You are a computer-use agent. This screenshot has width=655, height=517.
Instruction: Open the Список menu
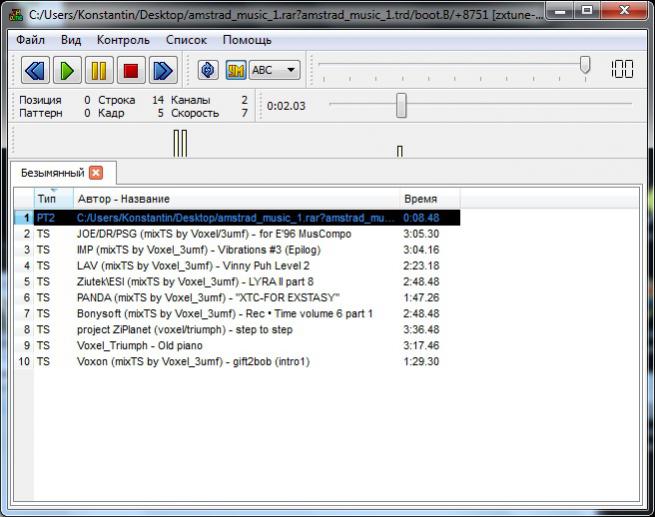186,40
